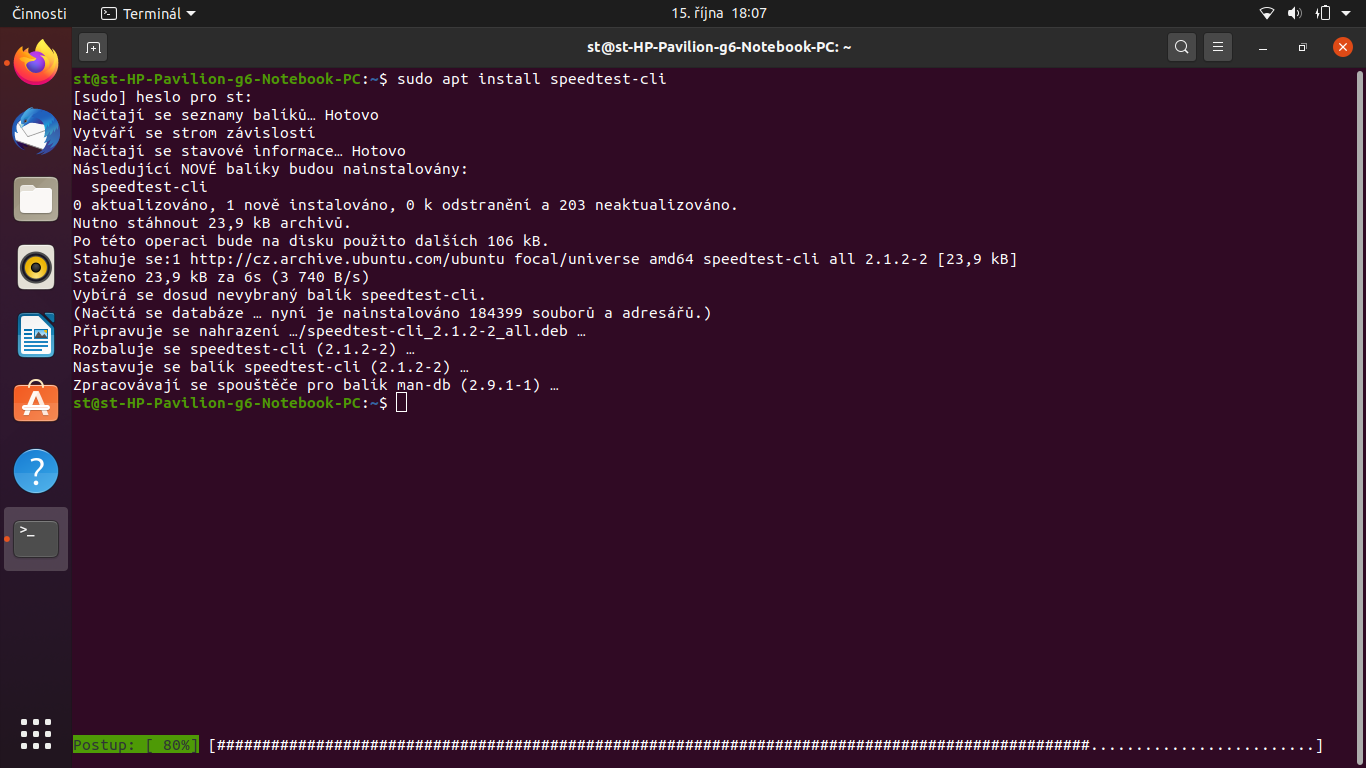The image size is (1366, 768).
Task: Launch Thunderbird mail from the dock
Action: tap(36, 131)
